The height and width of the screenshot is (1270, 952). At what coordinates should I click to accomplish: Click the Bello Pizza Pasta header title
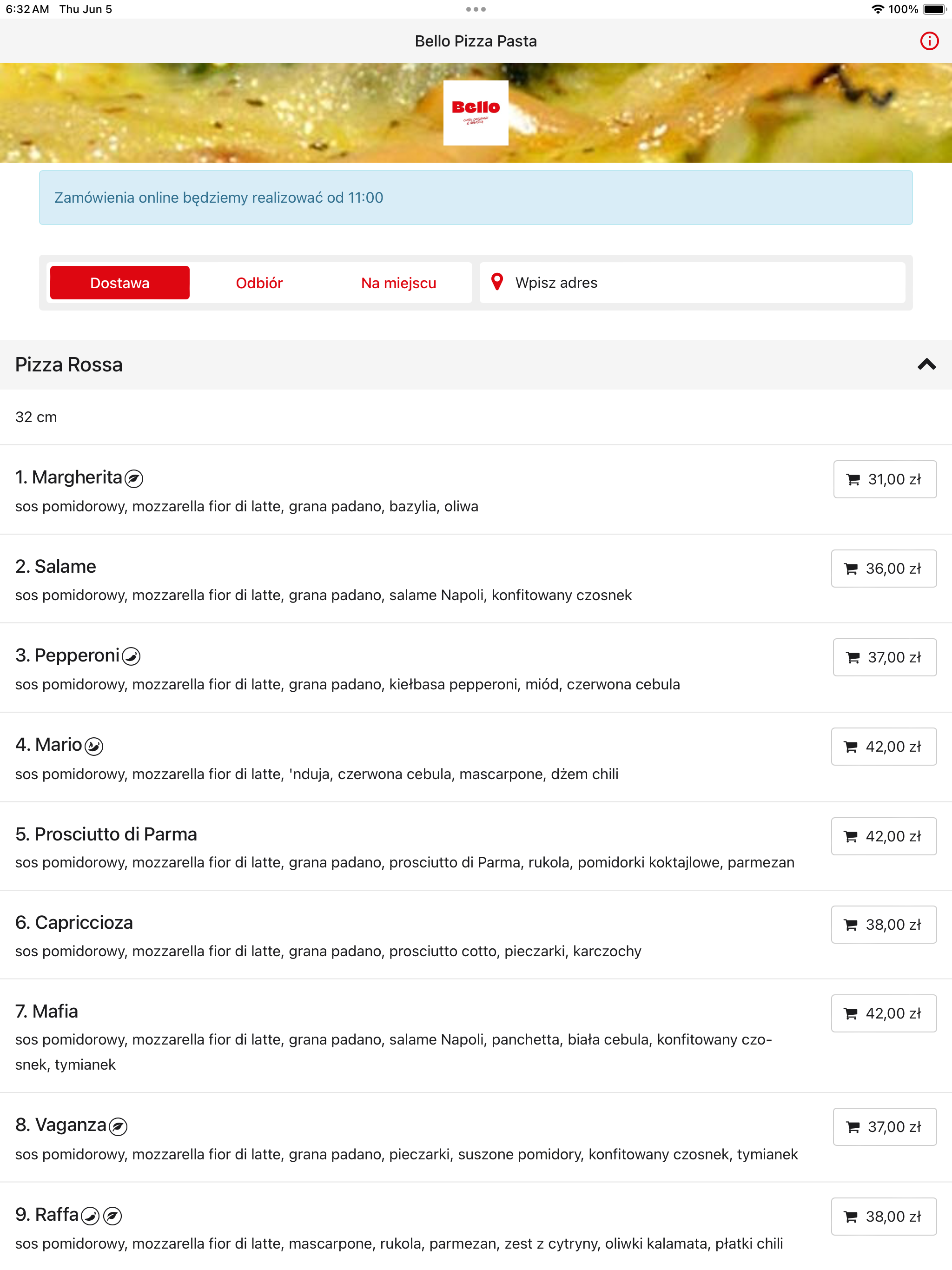point(476,41)
